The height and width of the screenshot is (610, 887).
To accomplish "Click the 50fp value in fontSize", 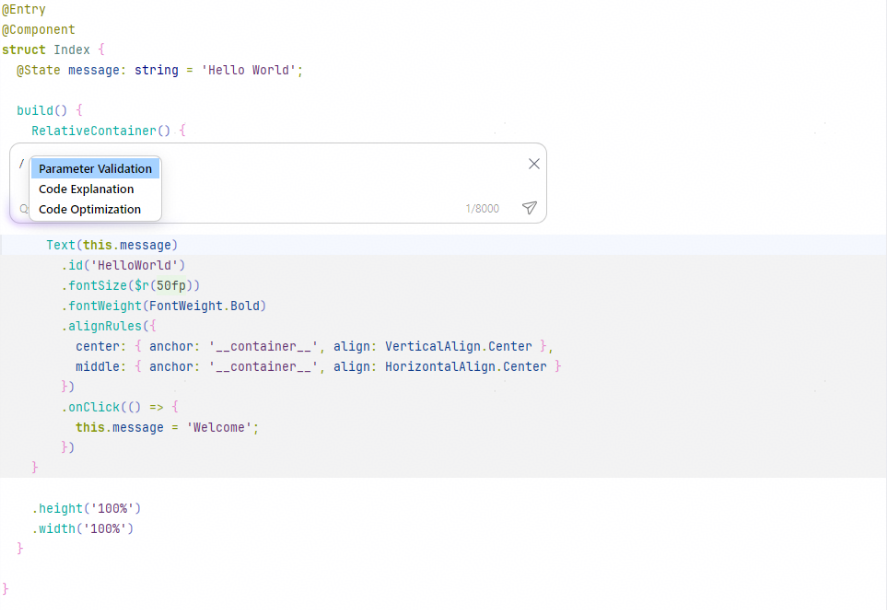I will tap(170, 286).
